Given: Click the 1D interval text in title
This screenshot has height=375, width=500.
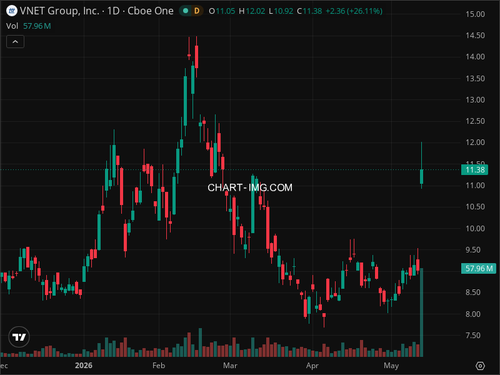Looking at the screenshot, I should (x=113, y=11).
